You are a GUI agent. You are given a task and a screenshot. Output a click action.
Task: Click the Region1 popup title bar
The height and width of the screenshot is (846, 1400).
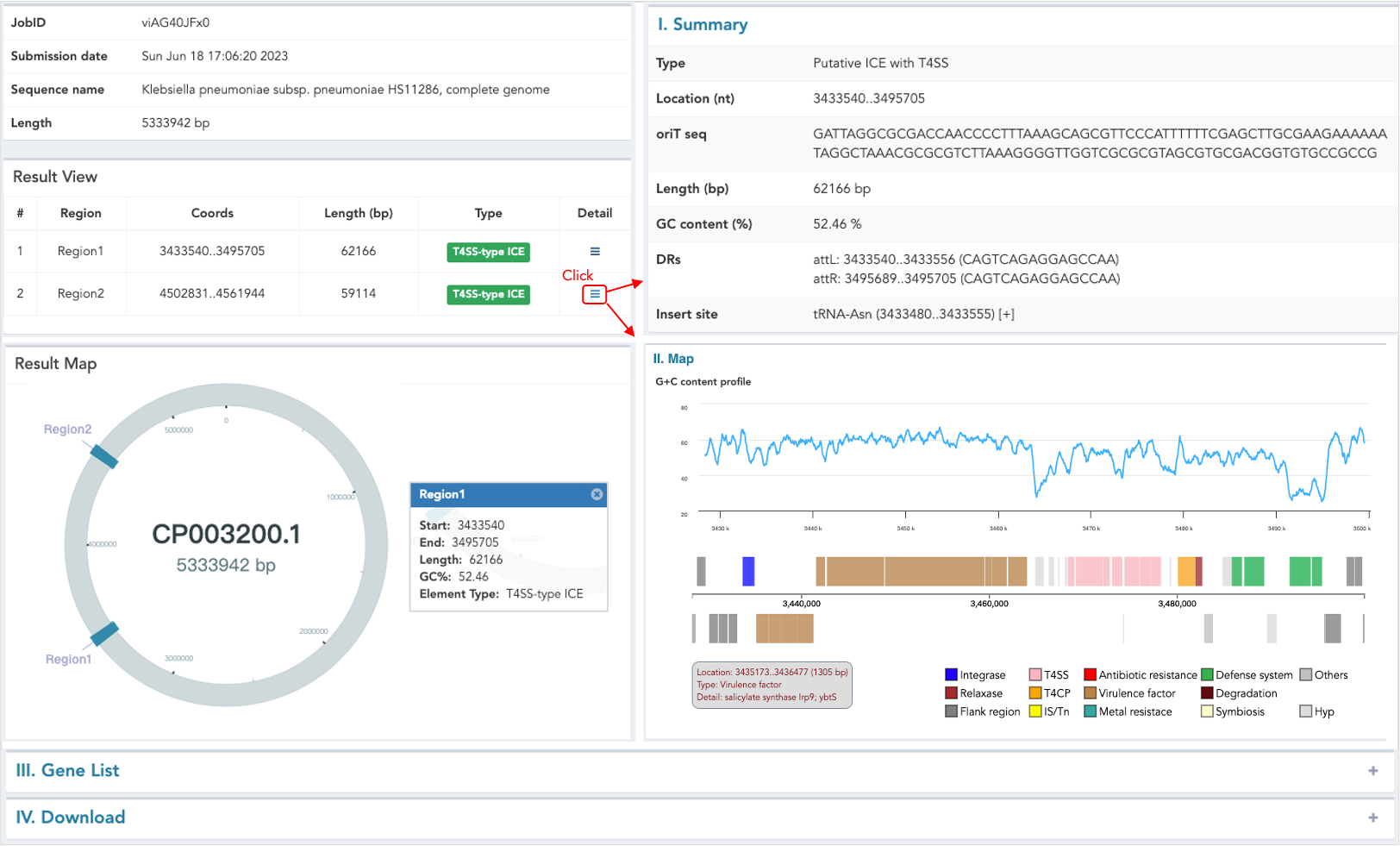509,494
